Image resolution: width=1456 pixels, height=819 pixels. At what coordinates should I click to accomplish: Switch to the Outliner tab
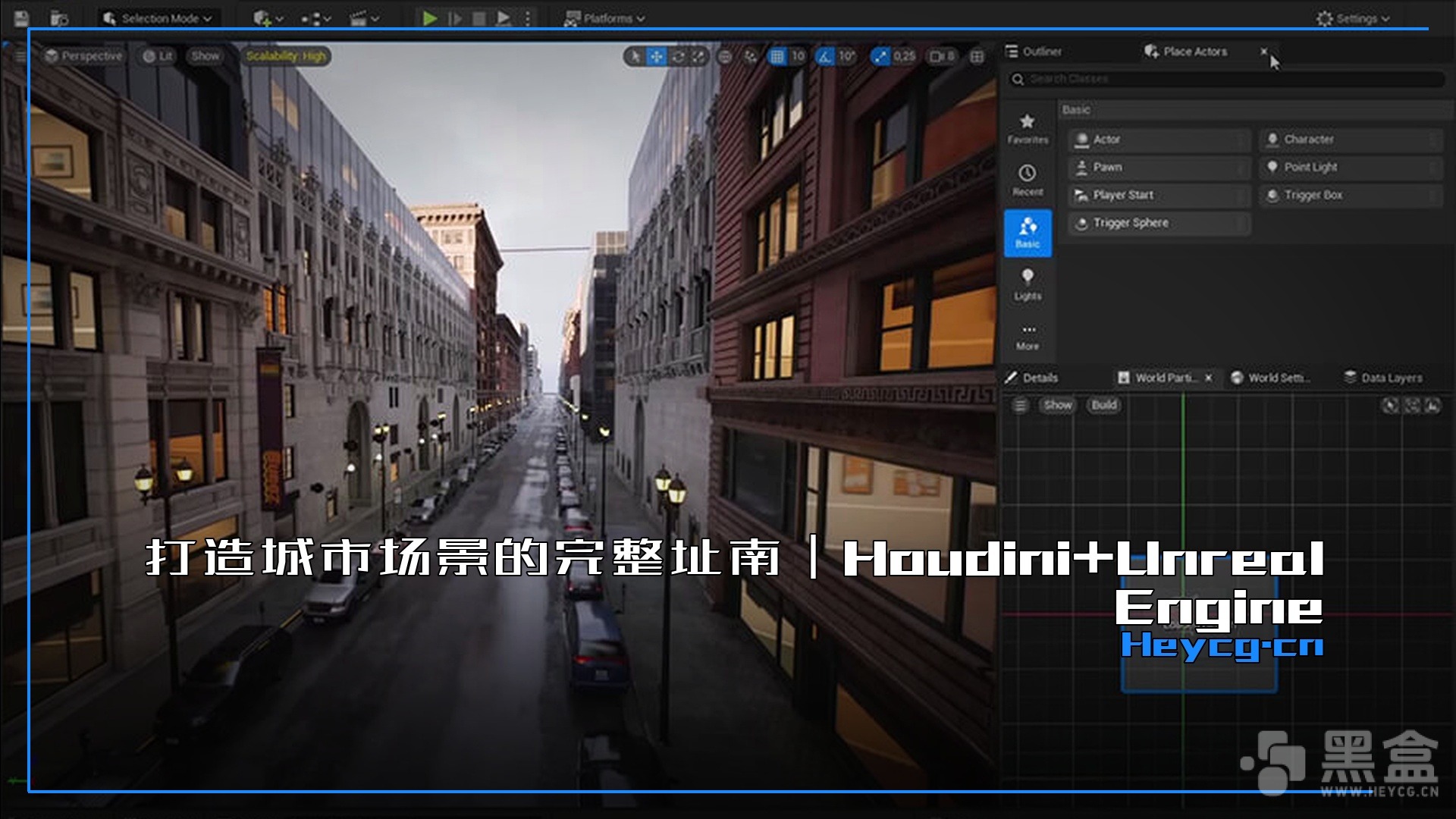point(1033,52)
